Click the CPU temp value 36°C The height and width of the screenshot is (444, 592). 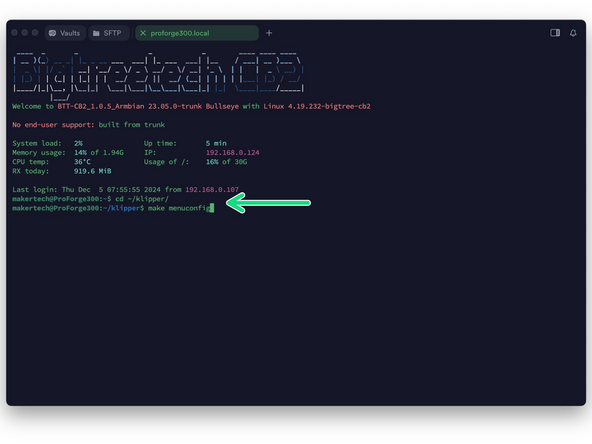coord(82,162)
